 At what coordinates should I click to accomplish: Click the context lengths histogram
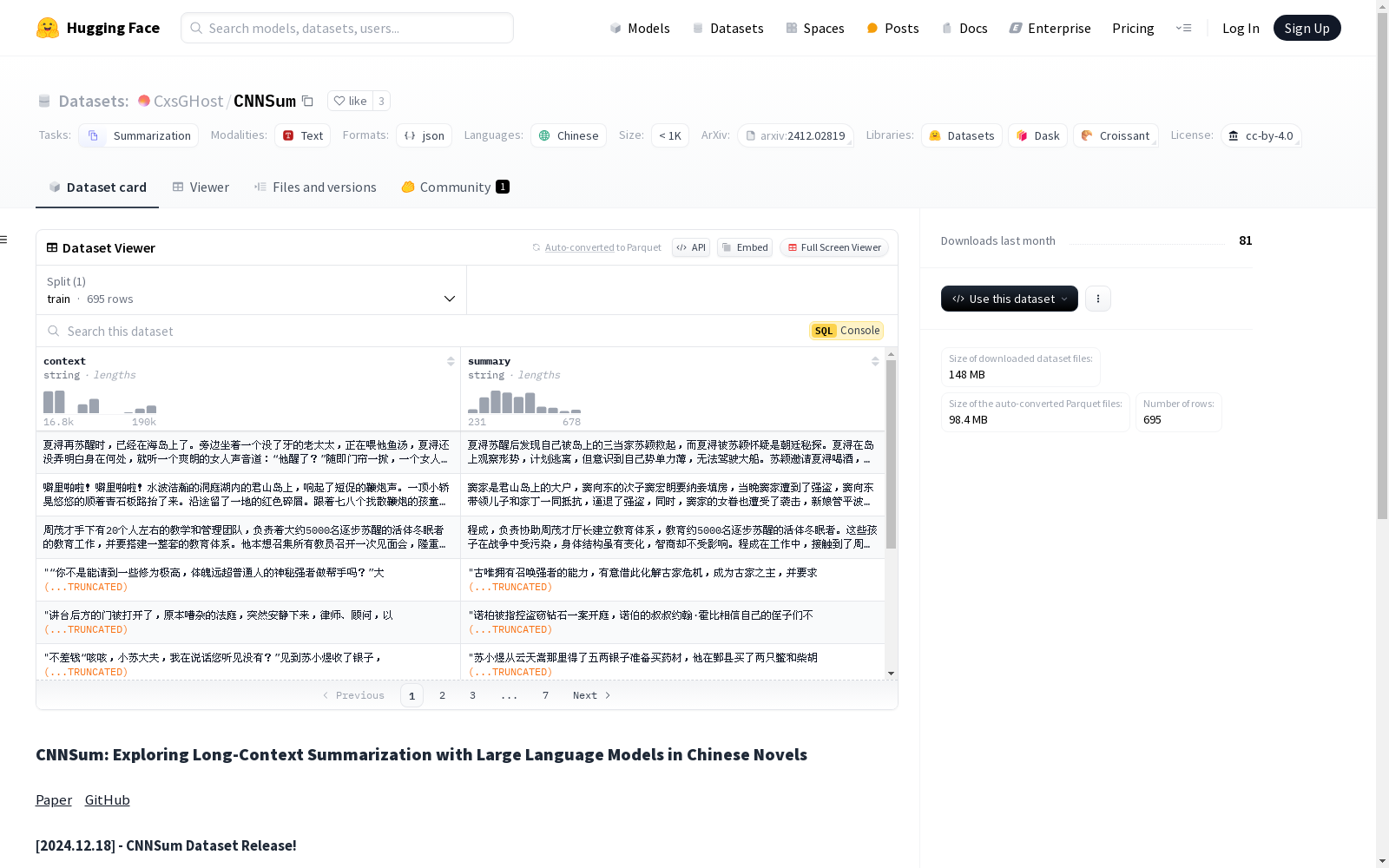pyautogui.click(x=100, y=402)
